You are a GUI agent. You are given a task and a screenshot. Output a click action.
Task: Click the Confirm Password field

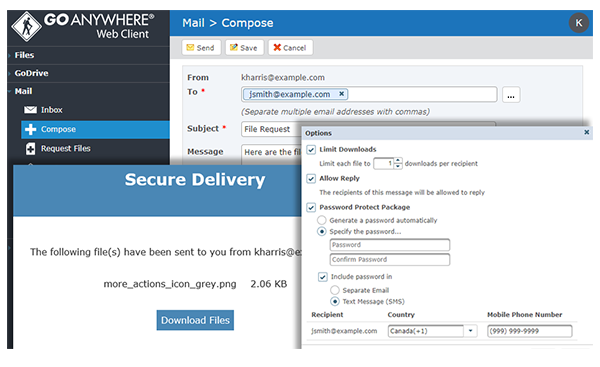coord(390,259)
